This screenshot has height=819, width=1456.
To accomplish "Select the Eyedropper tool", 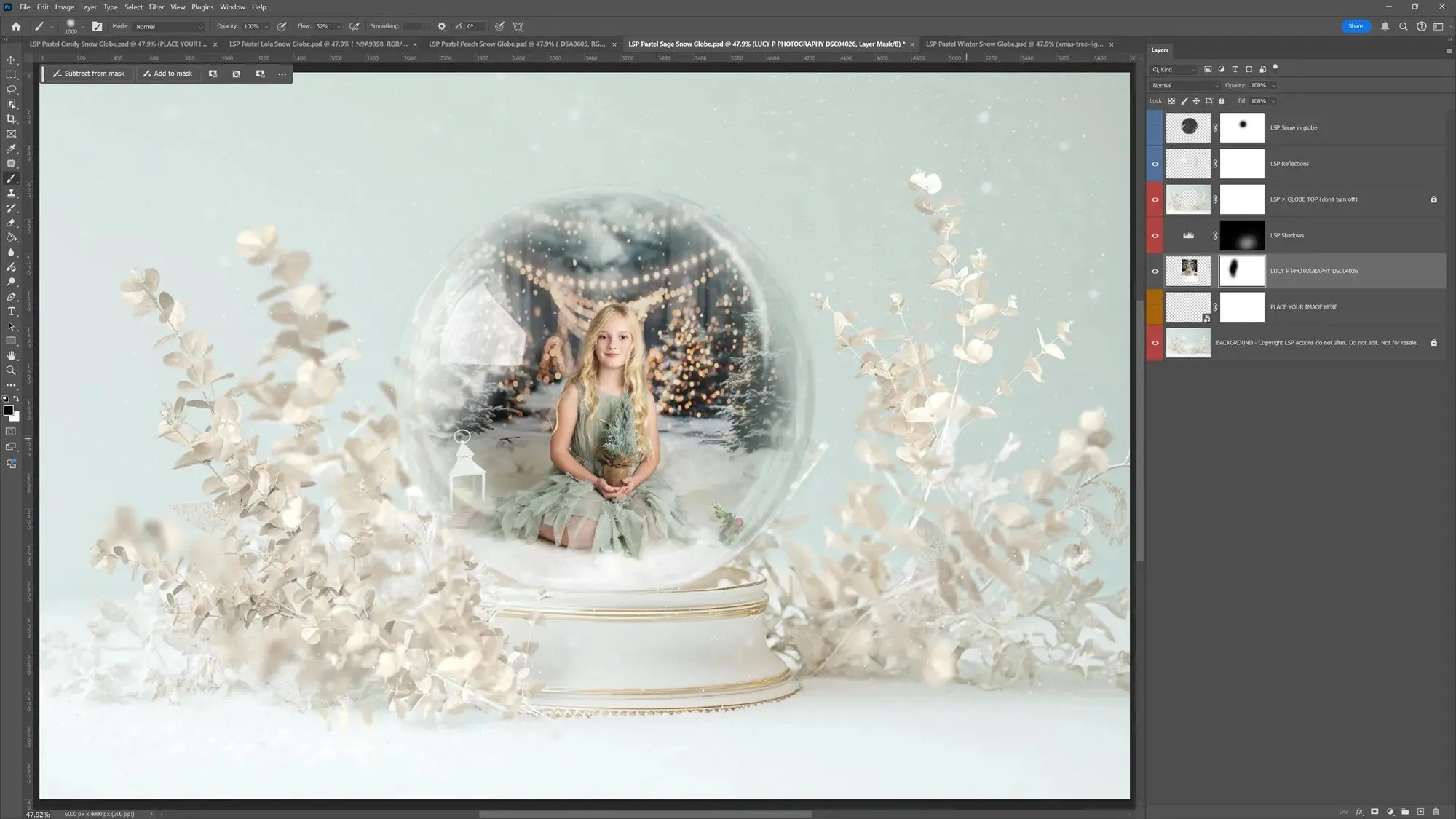I will tap(11, 149).
